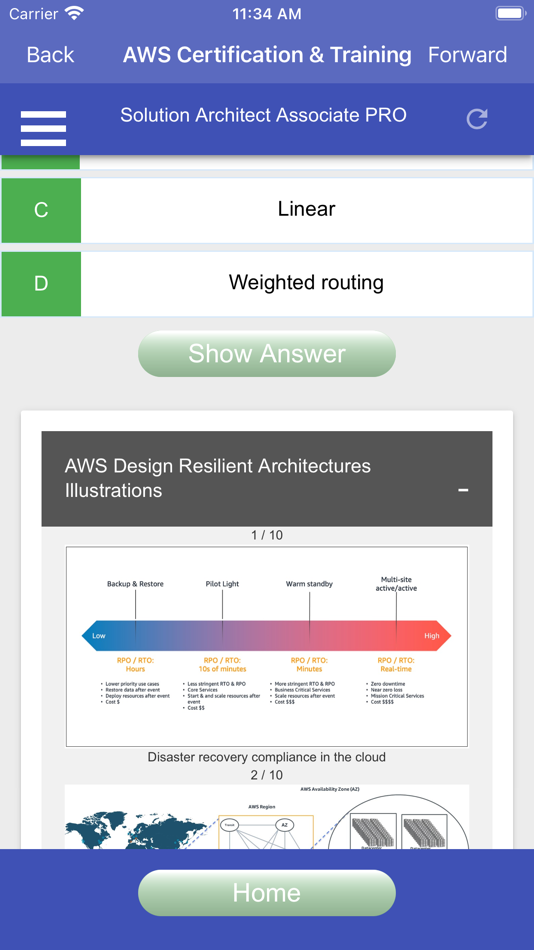This screenshot has width=534, height=950.
Task: Tap the Wi-Fi status icon
Action: click(75, 13)
